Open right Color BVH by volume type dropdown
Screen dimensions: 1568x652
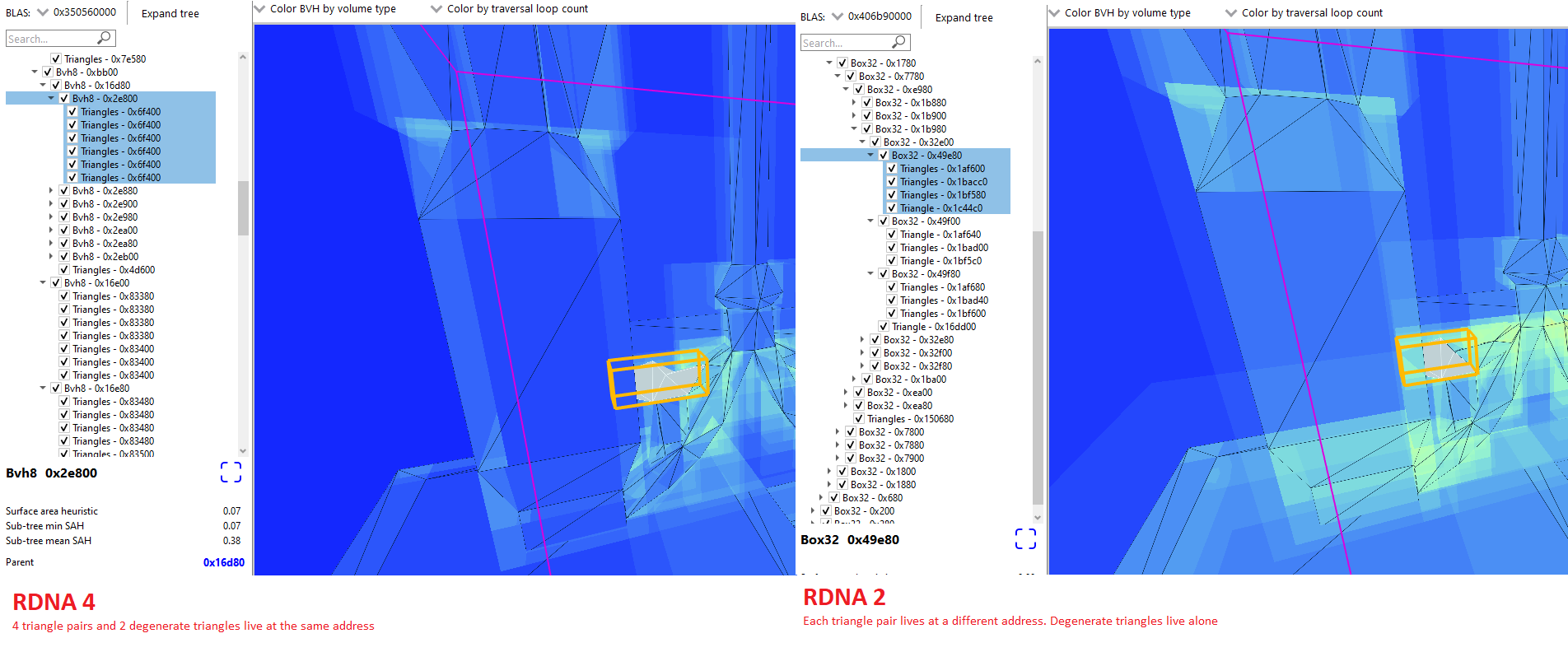[1054, 13]
